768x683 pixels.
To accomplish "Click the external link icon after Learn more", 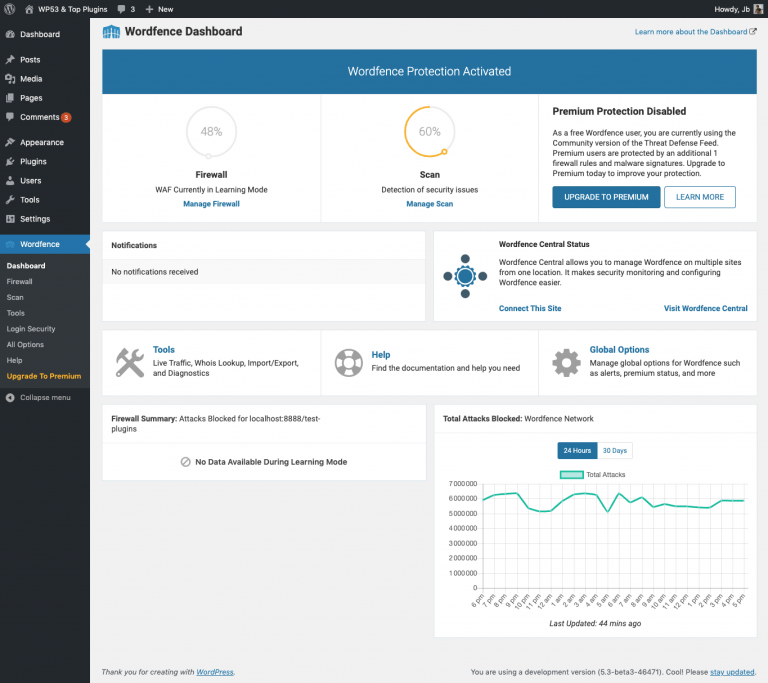I will pyautogui.click(x=753, y=31).
